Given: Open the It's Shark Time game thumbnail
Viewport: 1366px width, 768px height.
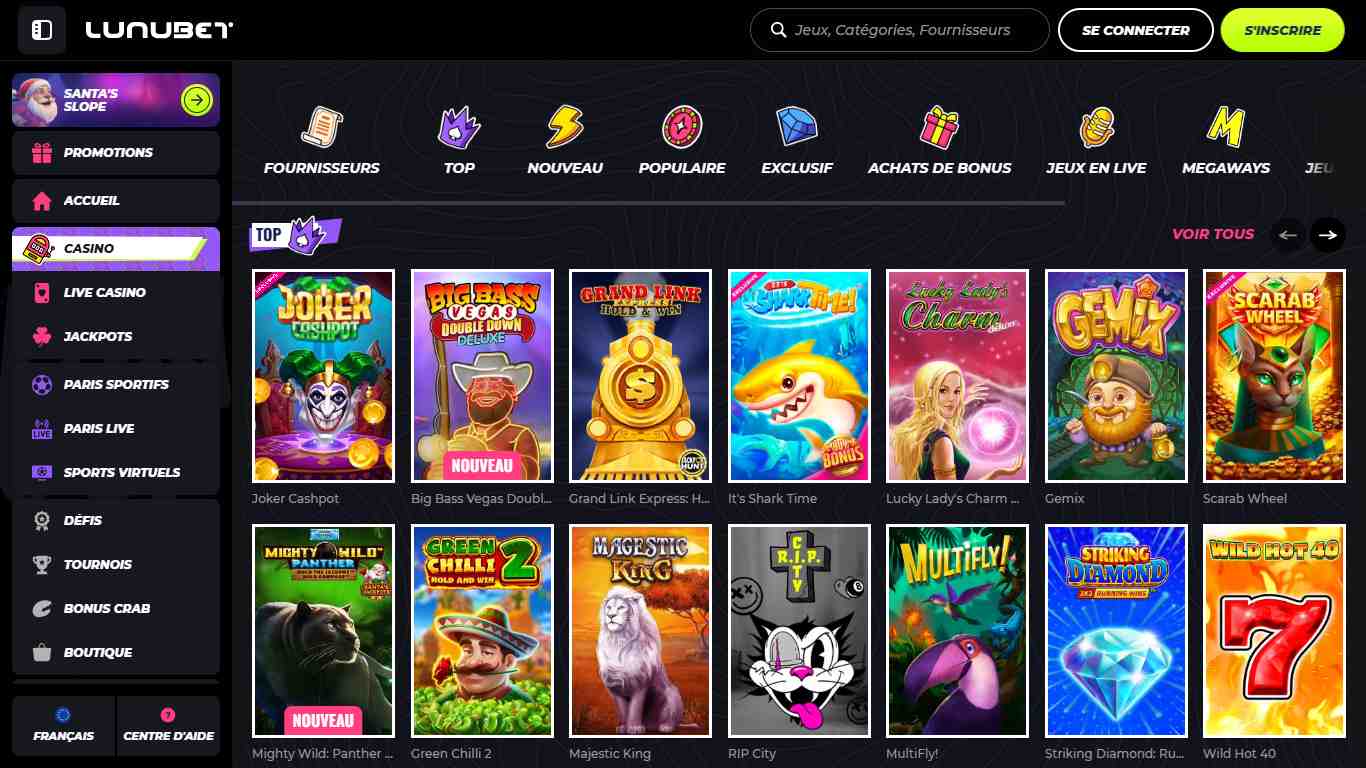Looking at the screenshot, I should pos(799,376).
